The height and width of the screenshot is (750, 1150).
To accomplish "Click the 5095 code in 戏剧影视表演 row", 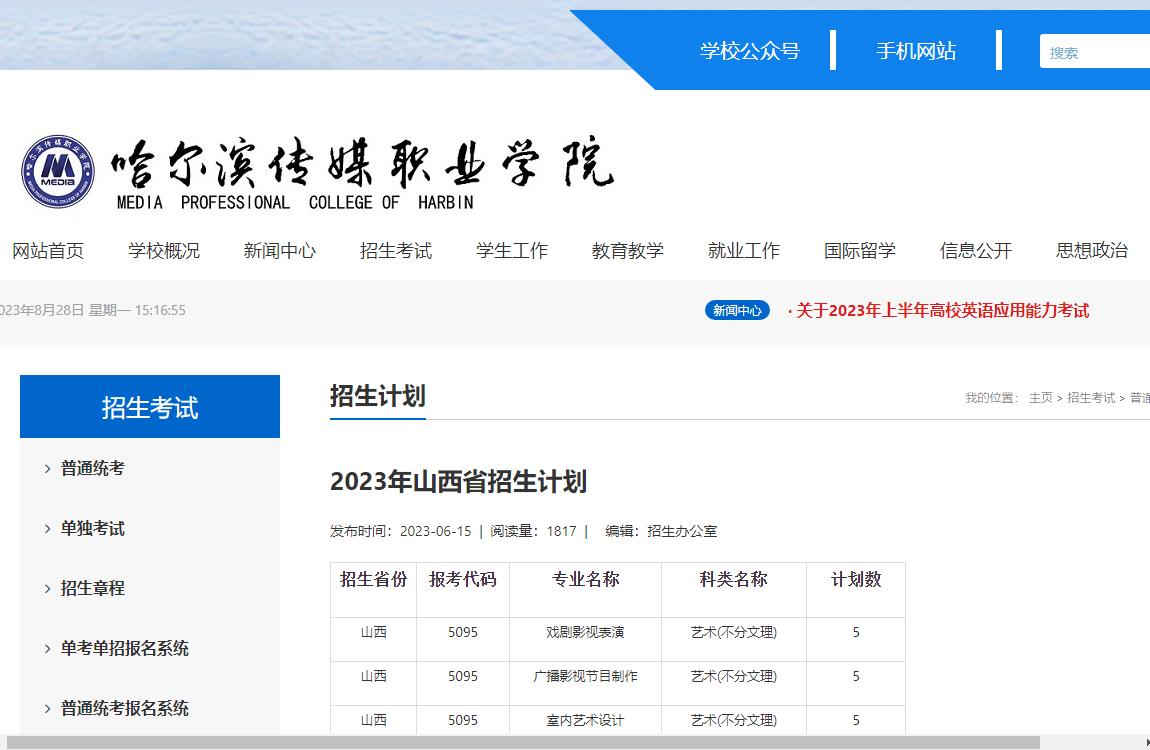I will click(x=463, y=632).
